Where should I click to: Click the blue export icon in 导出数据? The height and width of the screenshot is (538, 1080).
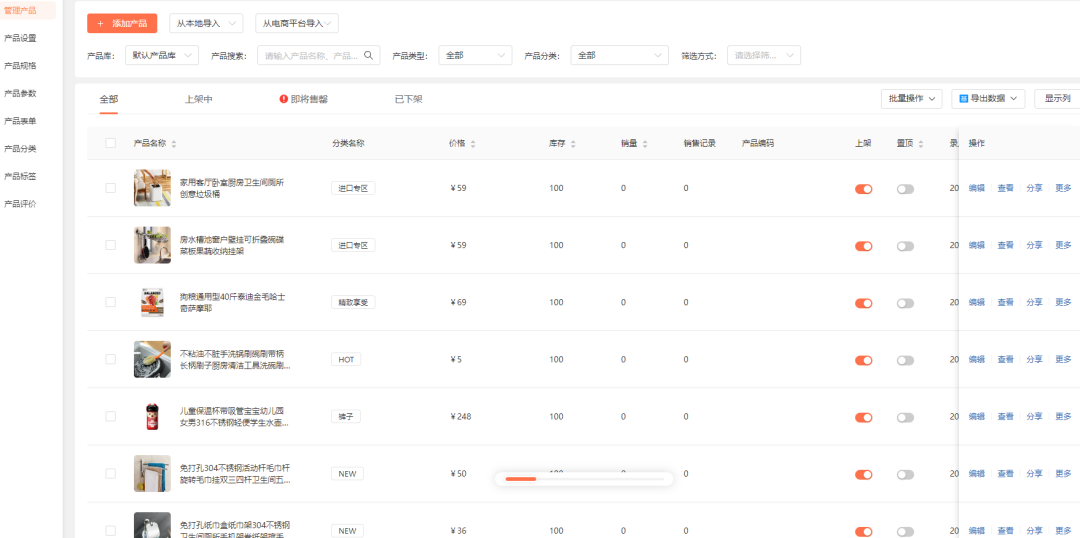click(x=964, y=99)
